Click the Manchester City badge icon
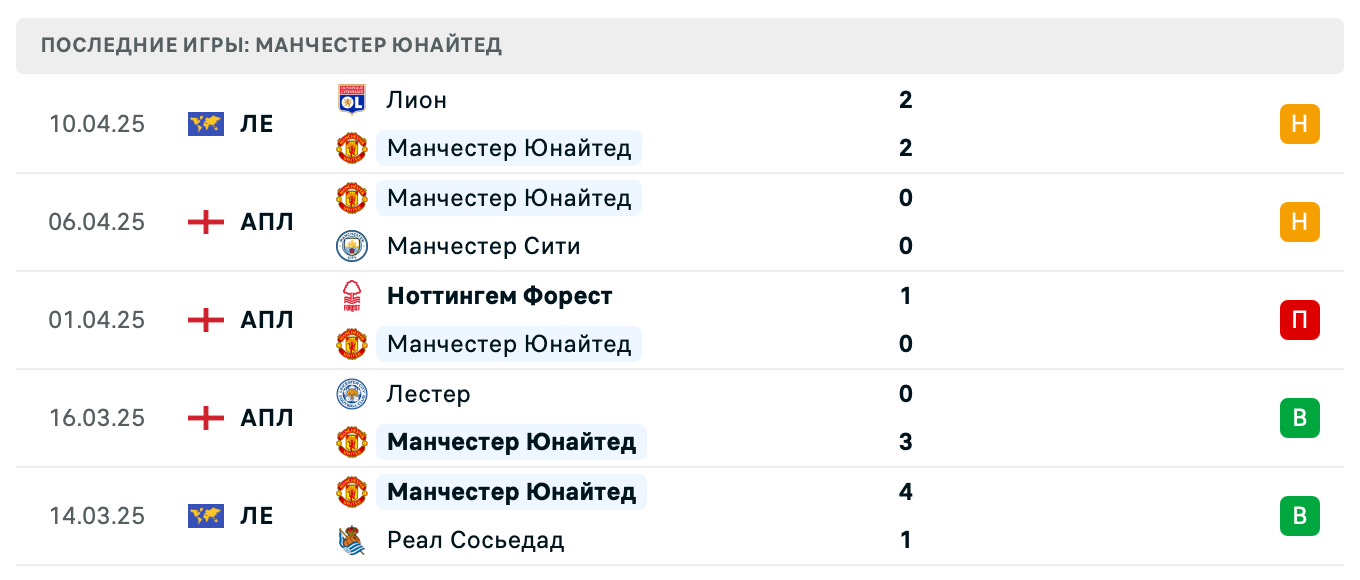This screenshot has width=1360, height=580. coord(352,246)
